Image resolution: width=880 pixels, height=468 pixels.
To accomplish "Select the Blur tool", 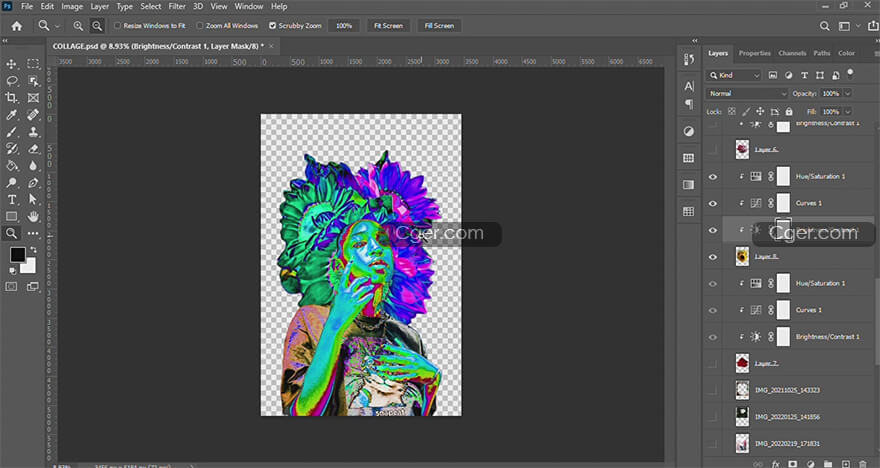I will tap(33, 166).
